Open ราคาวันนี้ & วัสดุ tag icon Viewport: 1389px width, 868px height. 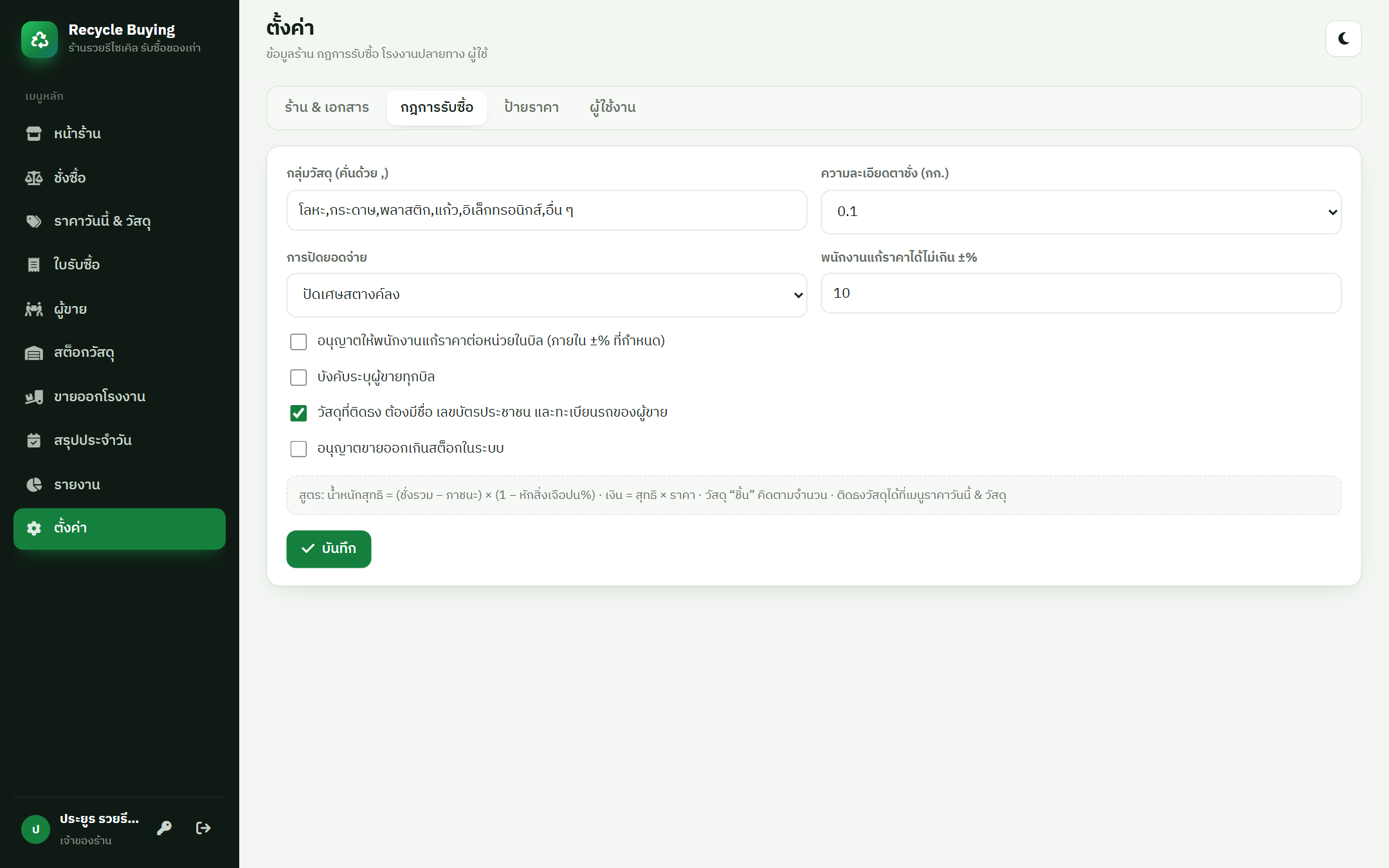click(33, 222)
